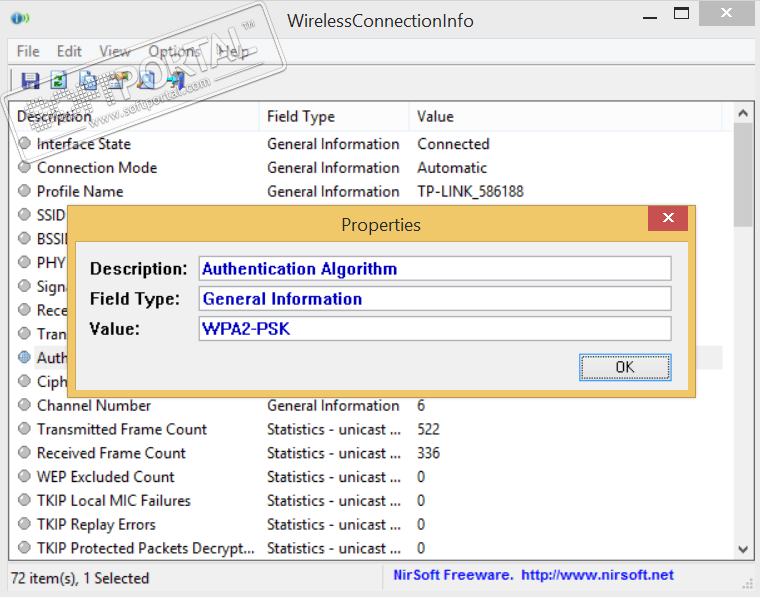Click the TP-LINK_586188 value cell
The image size is (760, 597).
coord(471,191)
